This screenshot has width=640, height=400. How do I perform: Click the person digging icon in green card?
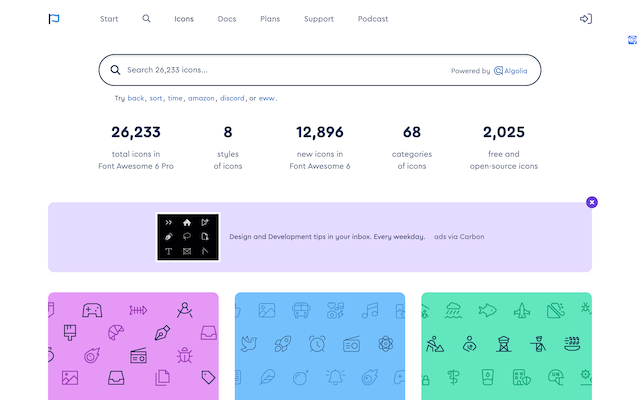435,344
